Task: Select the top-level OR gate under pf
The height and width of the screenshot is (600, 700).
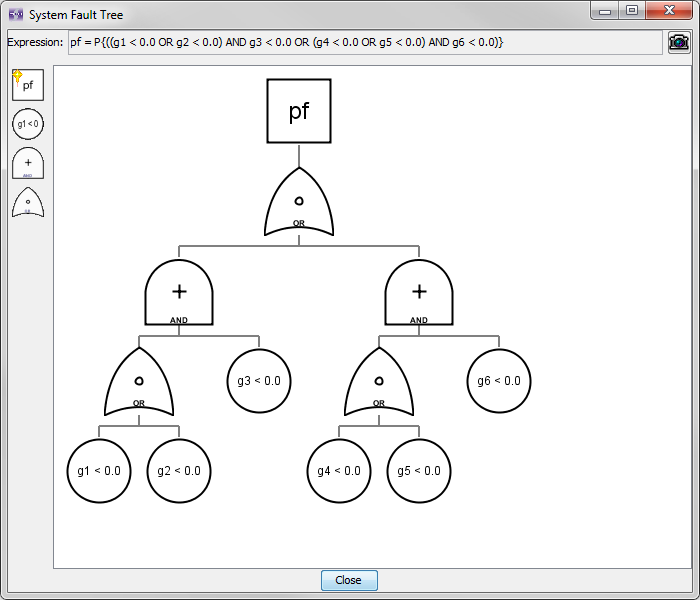Action: [299, 202]
